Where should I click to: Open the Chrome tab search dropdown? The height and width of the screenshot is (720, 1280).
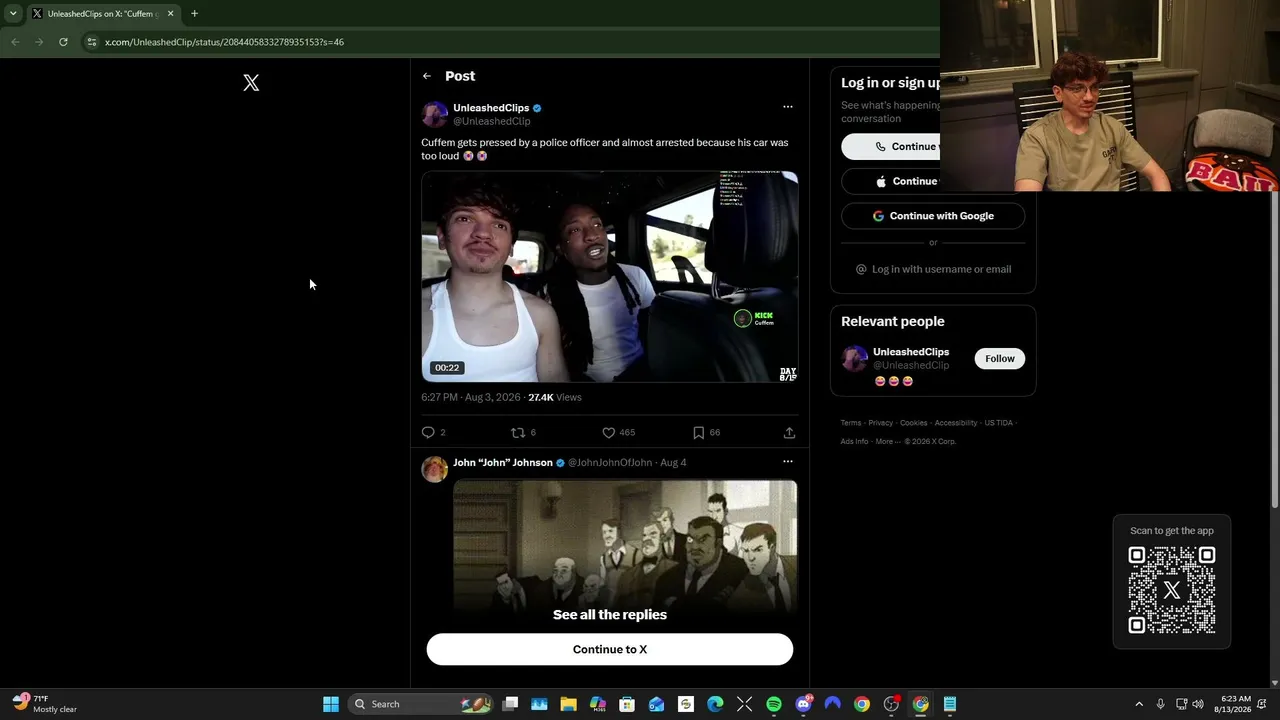(13, 14)
